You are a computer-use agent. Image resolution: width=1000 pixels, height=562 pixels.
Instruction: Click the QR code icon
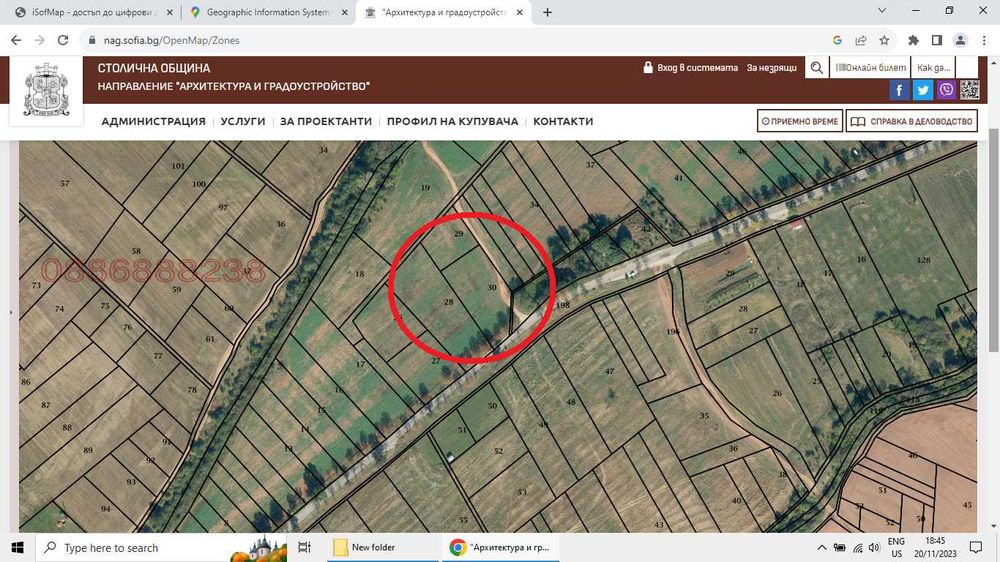click(969, 90)
